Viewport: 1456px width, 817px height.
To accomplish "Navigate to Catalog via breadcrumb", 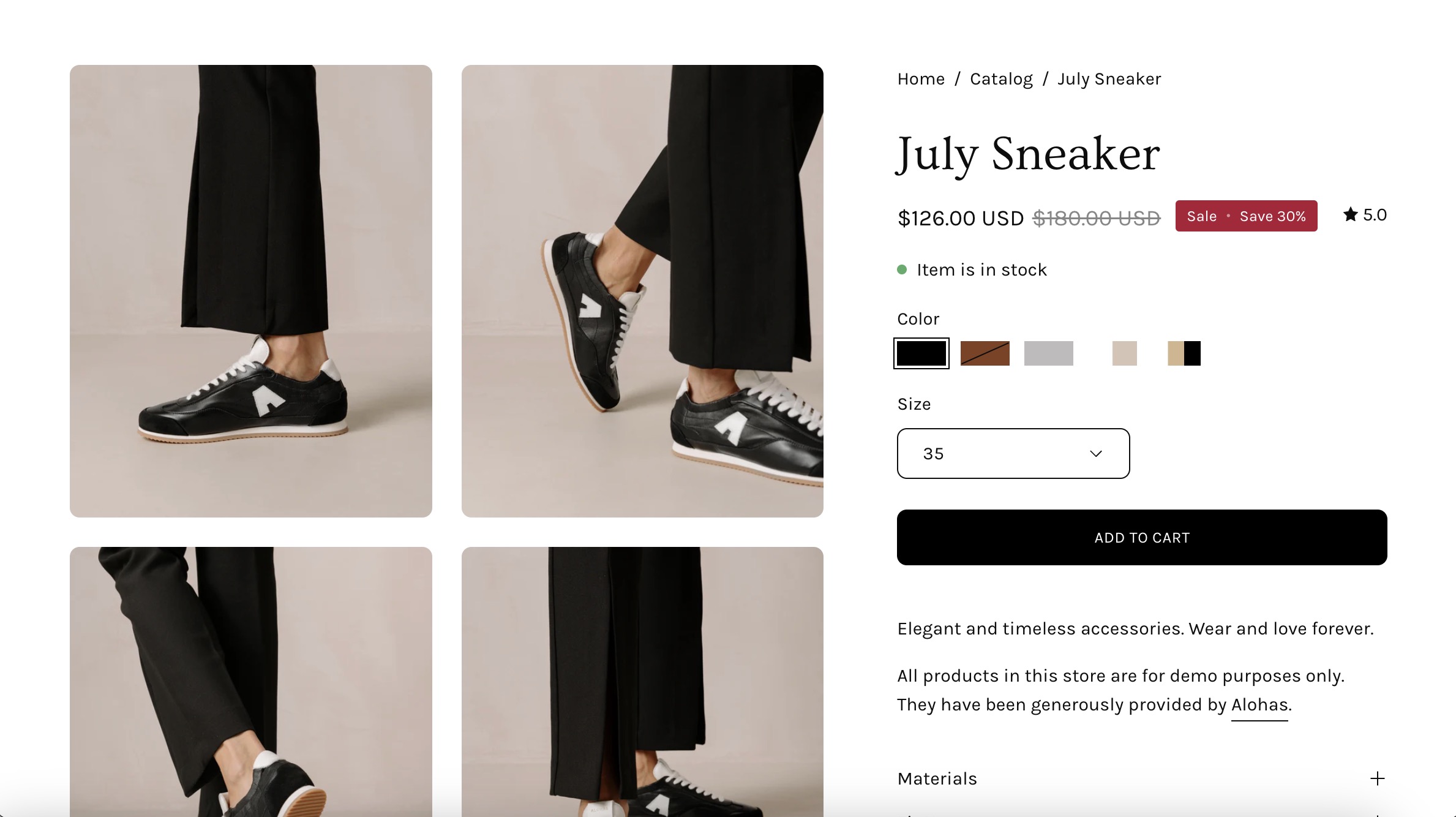I will pyautogui.click(x=1001, y=79).
